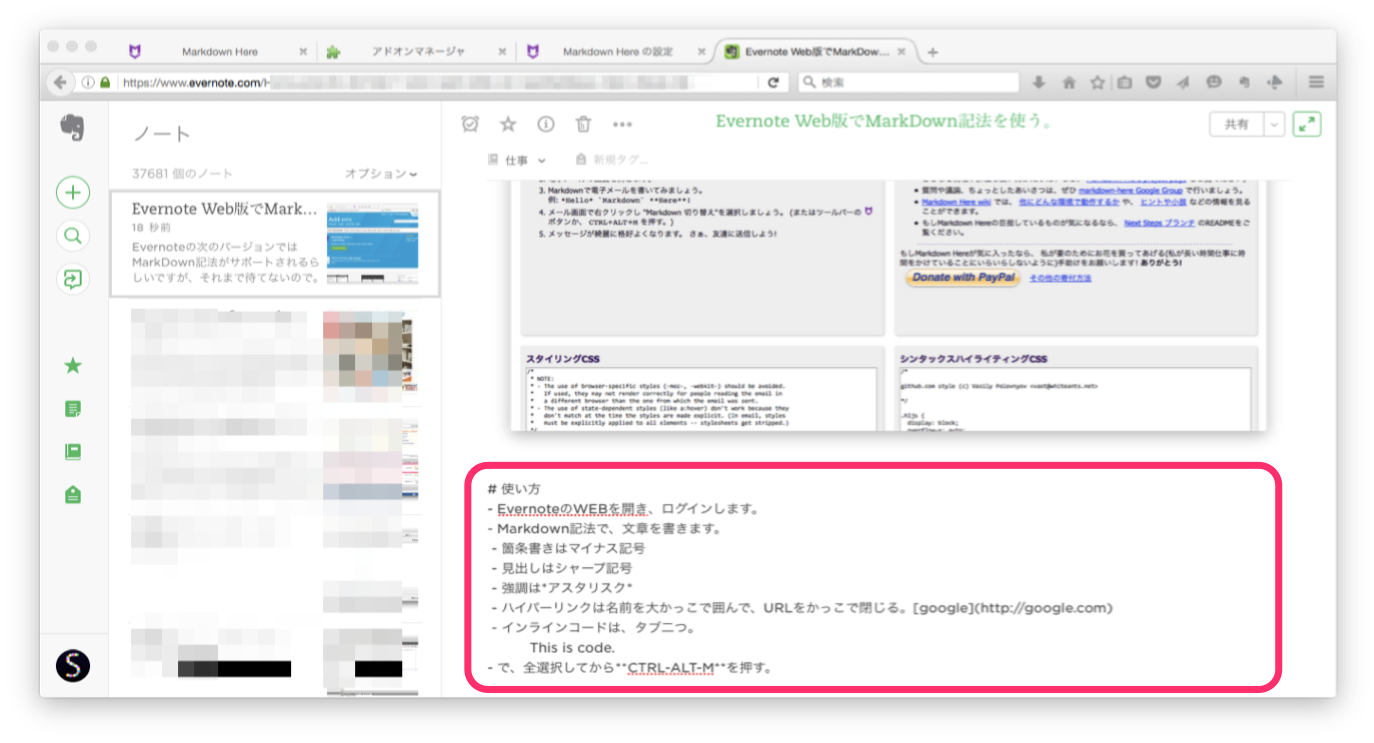Open the Tags icon in the sidebar
The width and height of the screenshot is (1374, 743).
[x=73, y=494]
